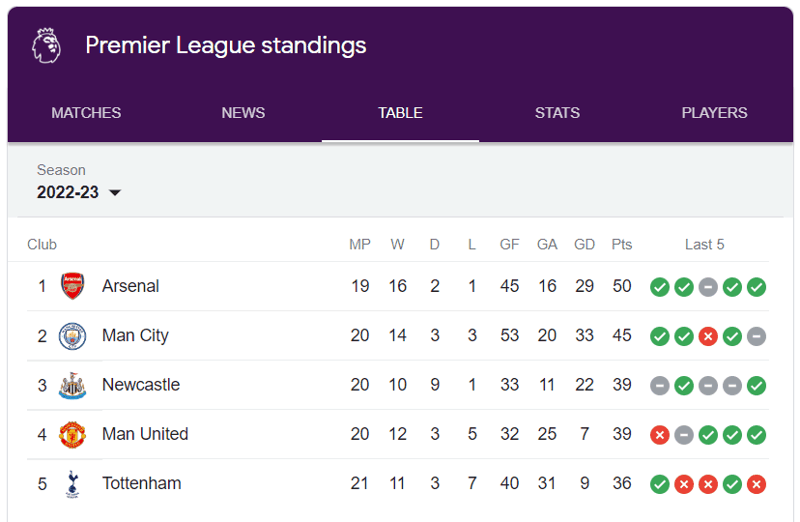
Task: Click the Tottenham cockerel crest
Action: point(72,484)
